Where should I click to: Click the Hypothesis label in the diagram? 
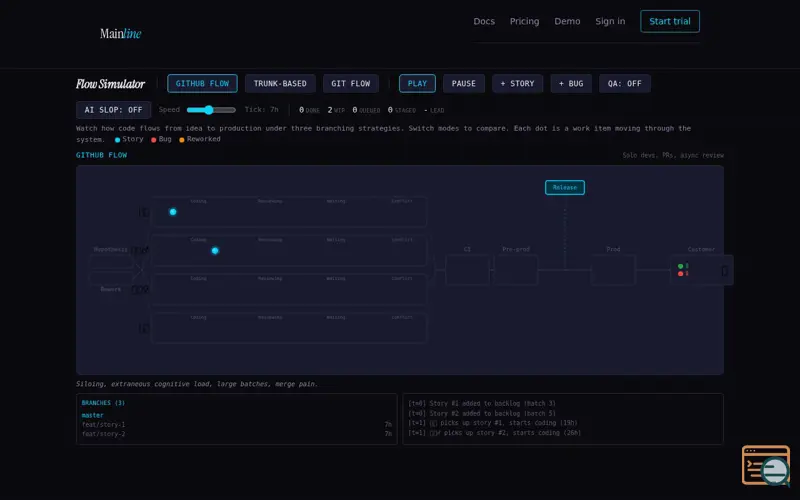coord(111,249)
